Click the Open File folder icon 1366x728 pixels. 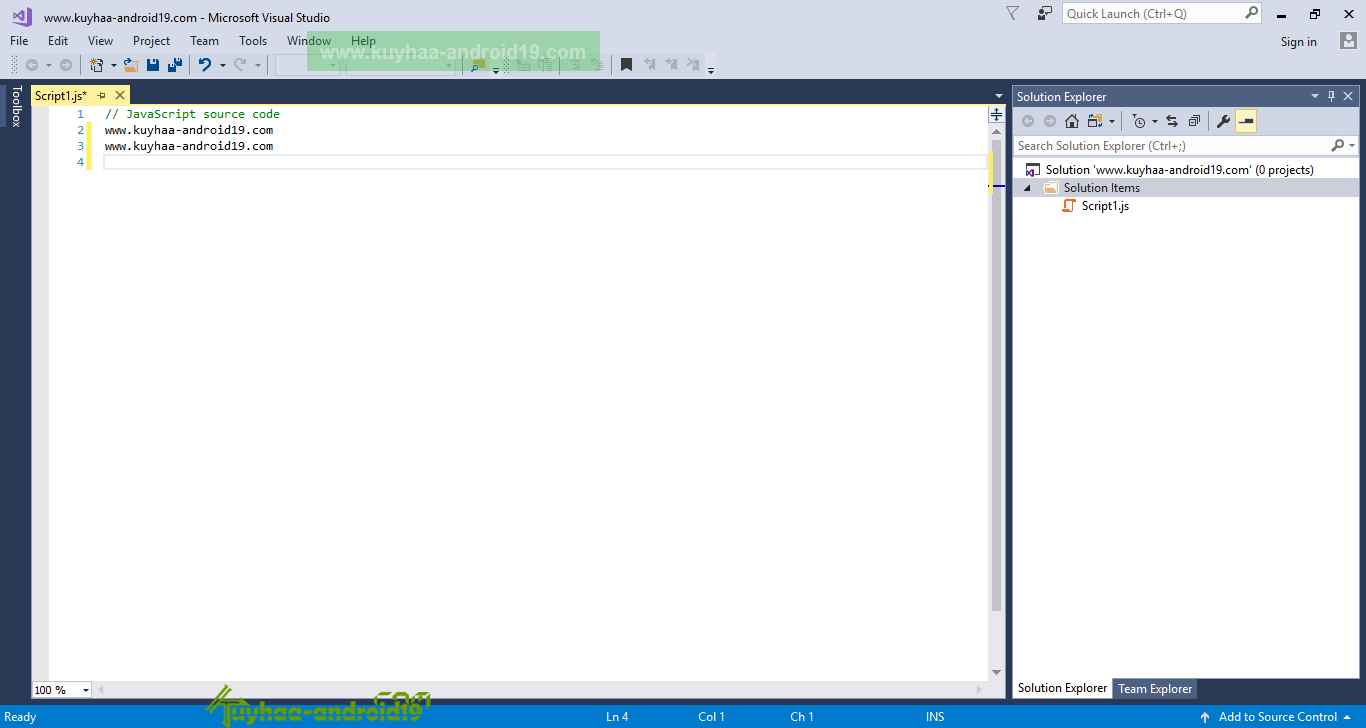[x=130, y=65]
